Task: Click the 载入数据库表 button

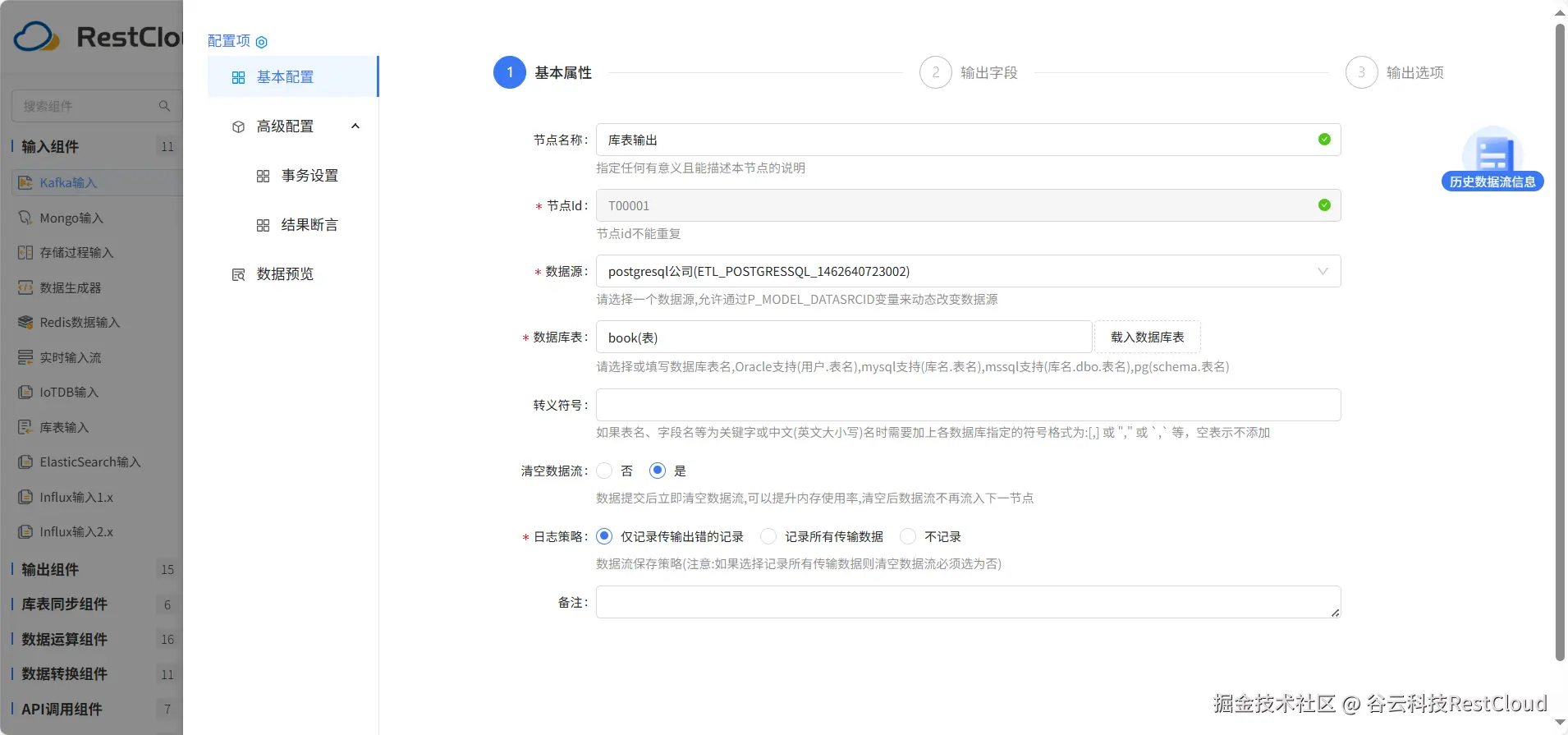Action: point(1147,337)
